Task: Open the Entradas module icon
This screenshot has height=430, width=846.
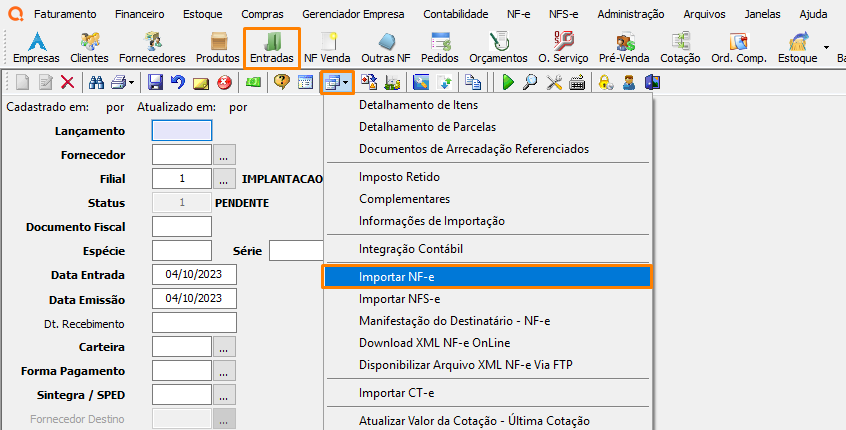Action: (x=272, y=47)
